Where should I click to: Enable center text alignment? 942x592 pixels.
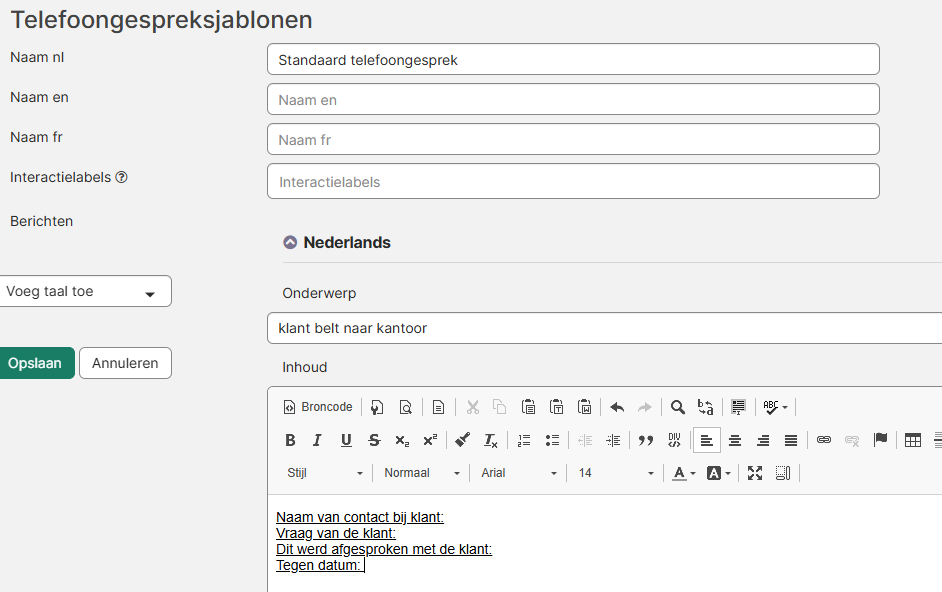coord(735,440)
